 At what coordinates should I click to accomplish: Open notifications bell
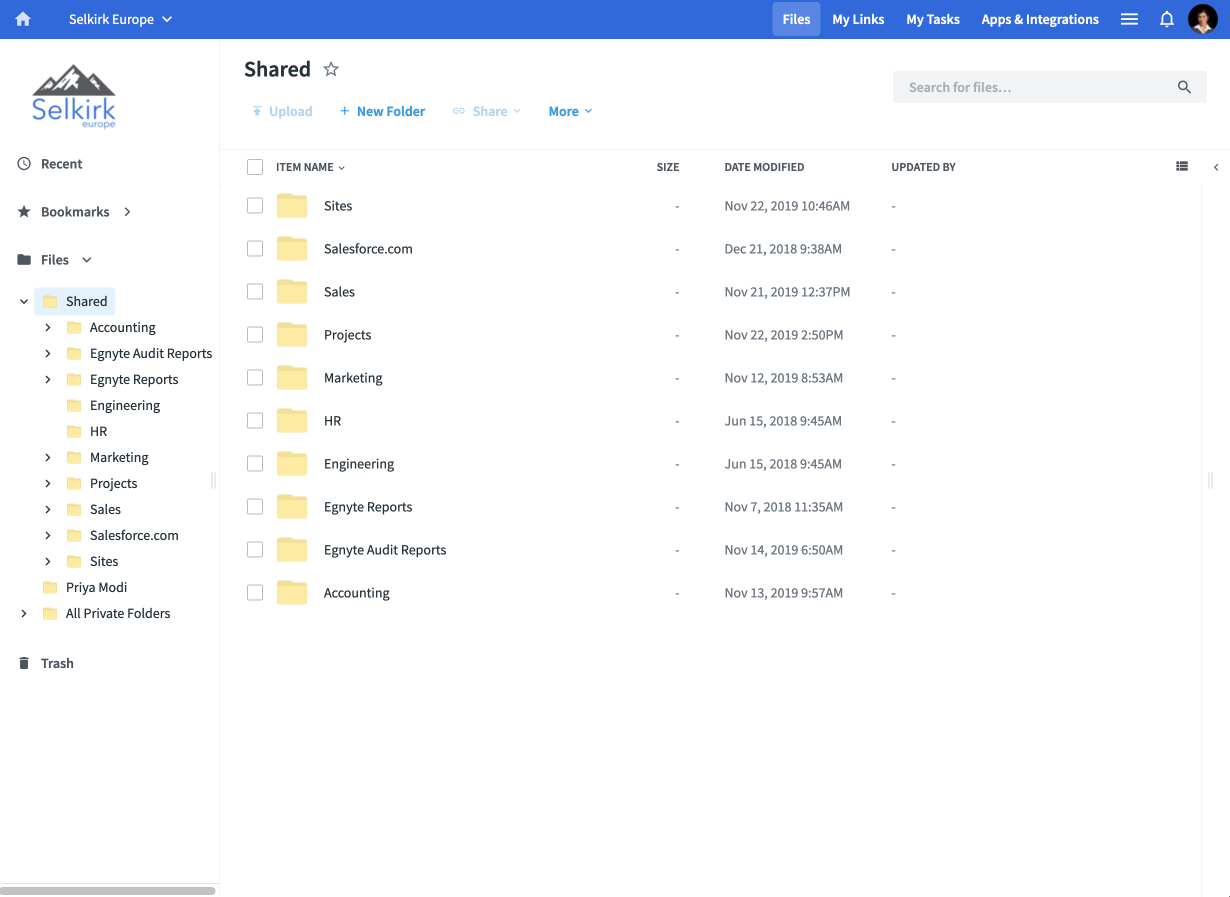point(1166,19)
